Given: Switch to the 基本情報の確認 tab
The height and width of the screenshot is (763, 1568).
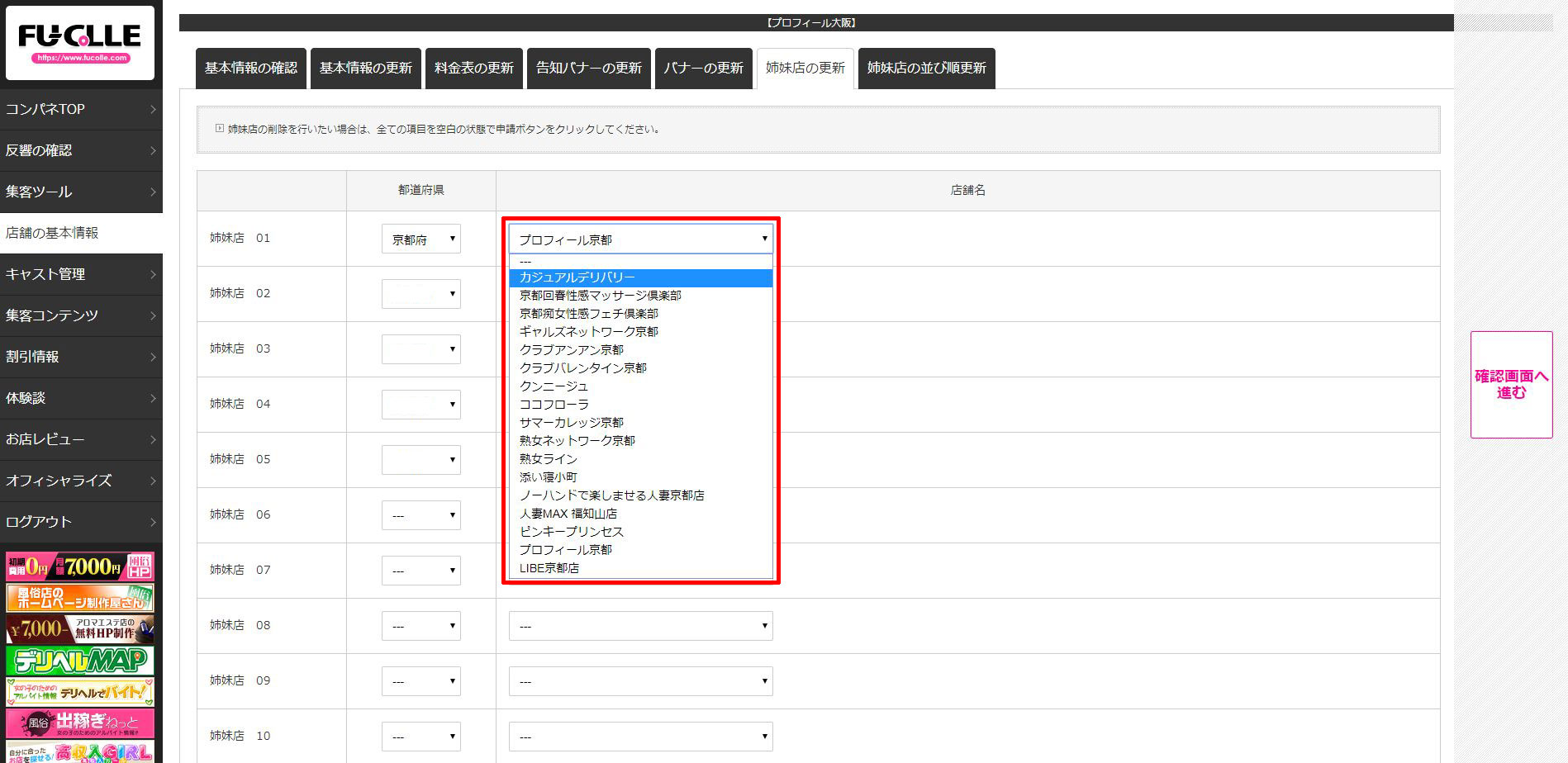Looking at the screenshot, I should coord(251,68).
